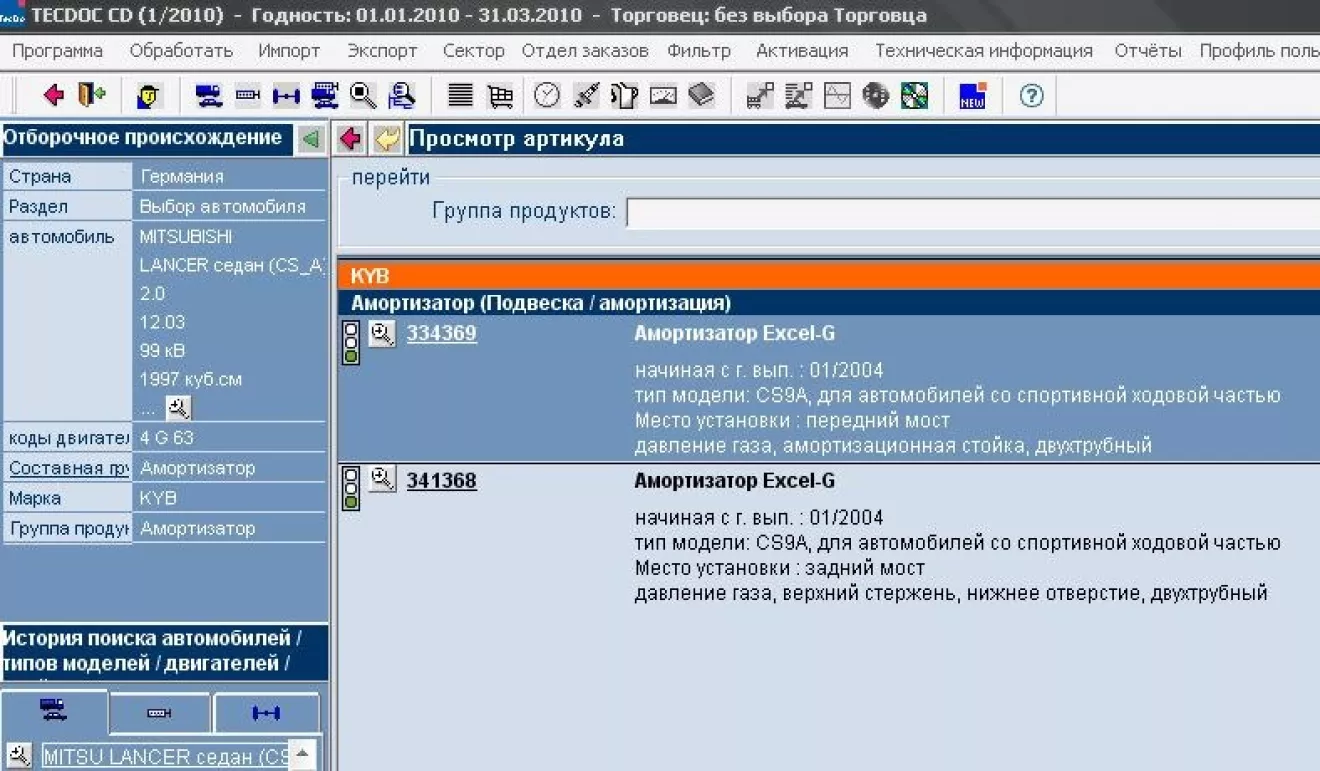Click the magnifying glass search toolbar icon
1320x771 pixels.
click(x=363, y=95)
